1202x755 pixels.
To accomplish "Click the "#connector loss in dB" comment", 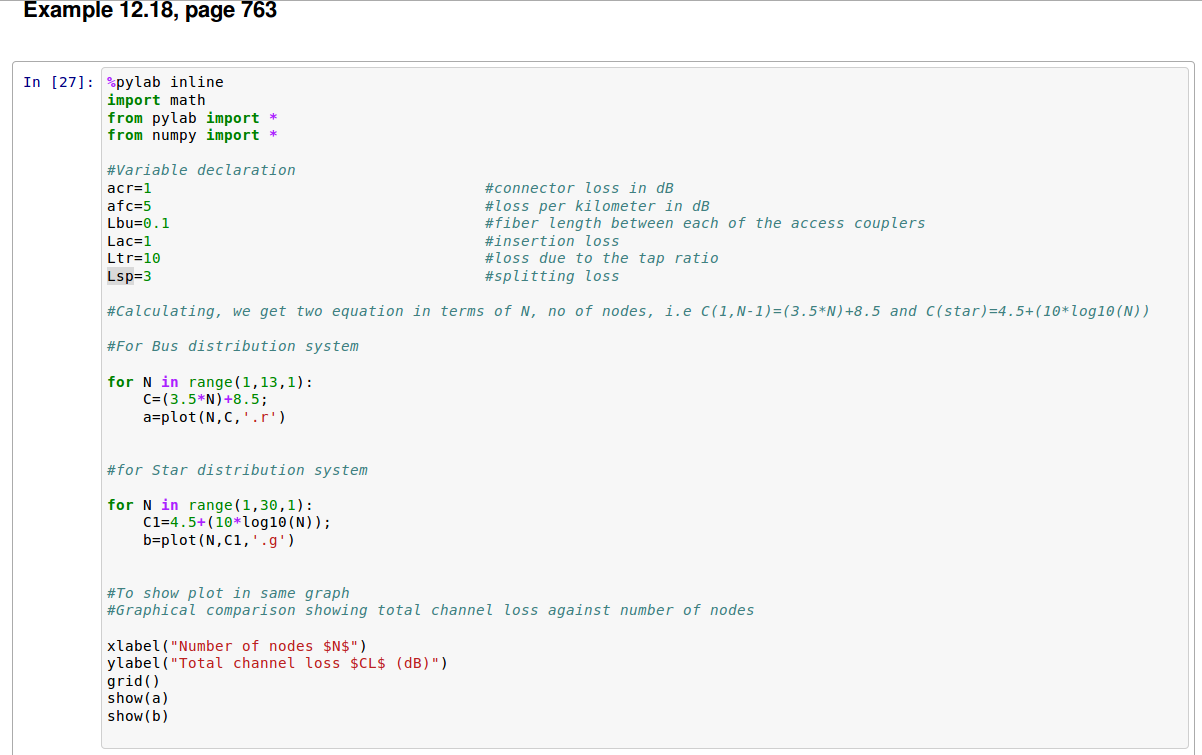I will [578, 188].
